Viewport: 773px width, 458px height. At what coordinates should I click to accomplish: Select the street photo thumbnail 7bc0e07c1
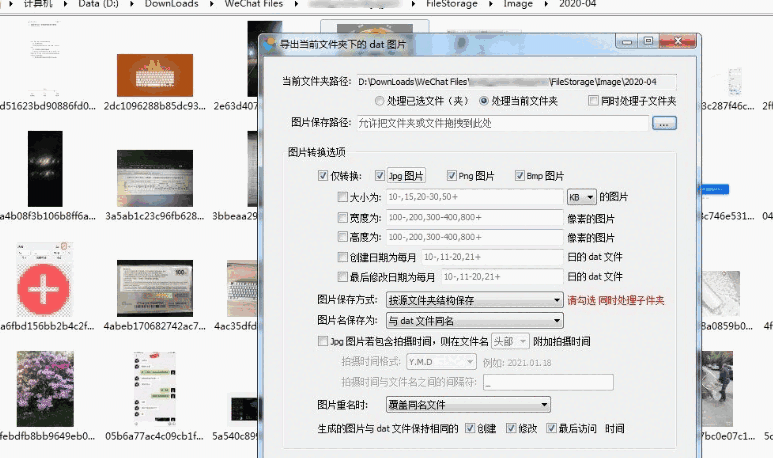(x=717, y=389)
